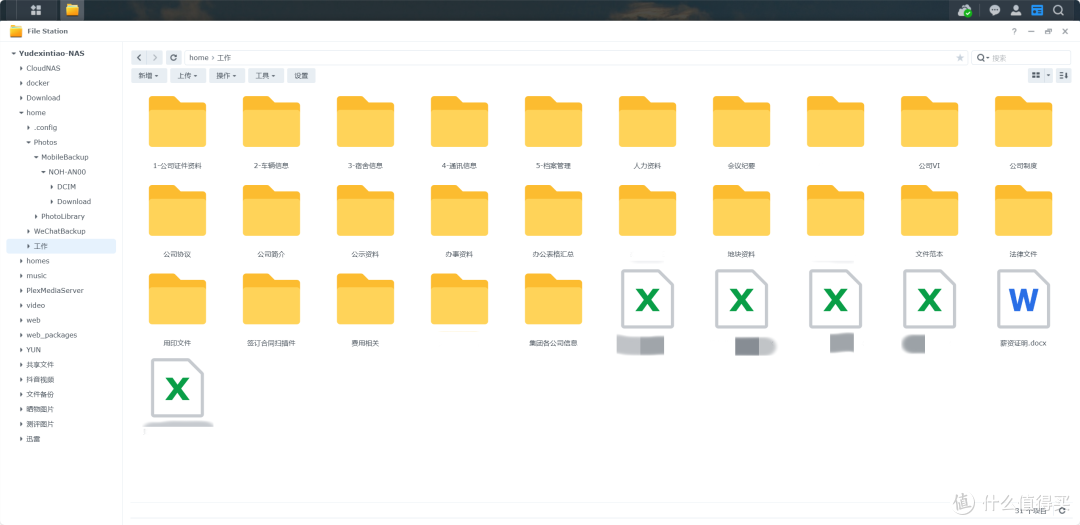
Task: Click home in the breadcrumb path
Action: (198, 58)
